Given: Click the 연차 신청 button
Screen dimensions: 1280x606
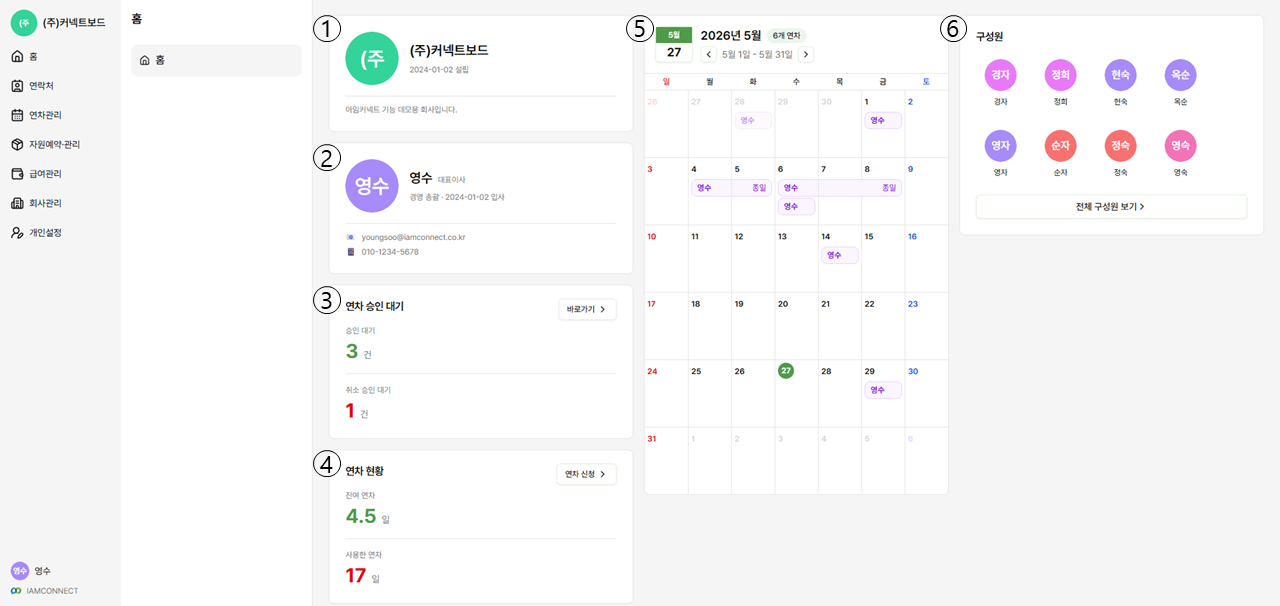Looking at the screenshot, I should (x=586, y=474).
